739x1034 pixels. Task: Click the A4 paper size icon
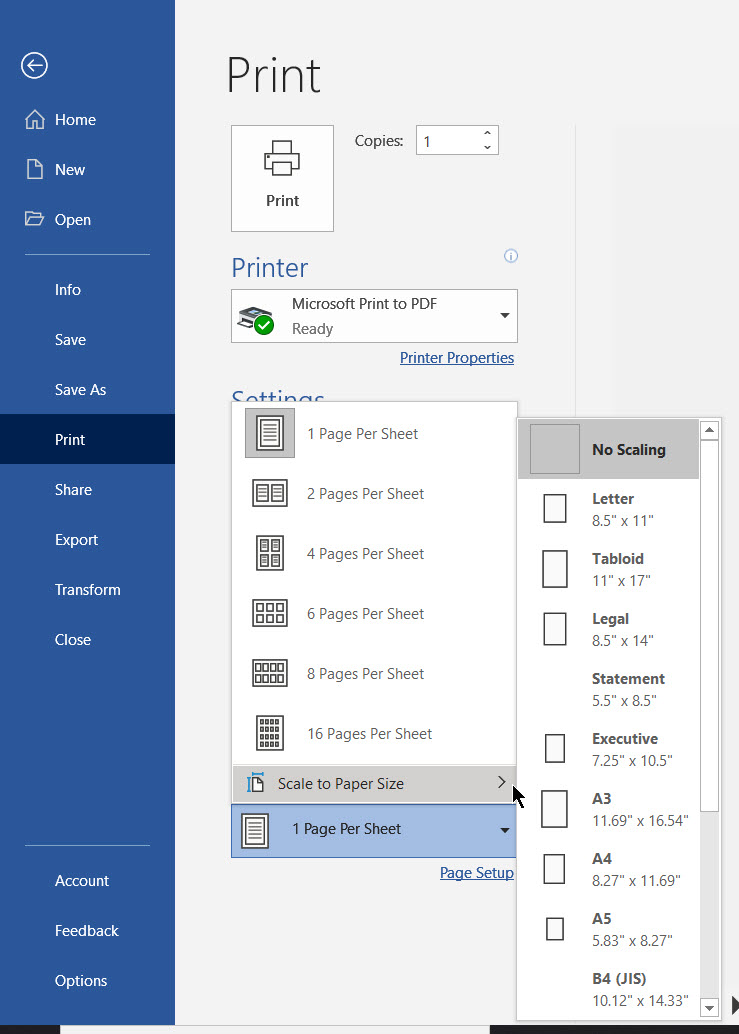click(x=554, y=869)
